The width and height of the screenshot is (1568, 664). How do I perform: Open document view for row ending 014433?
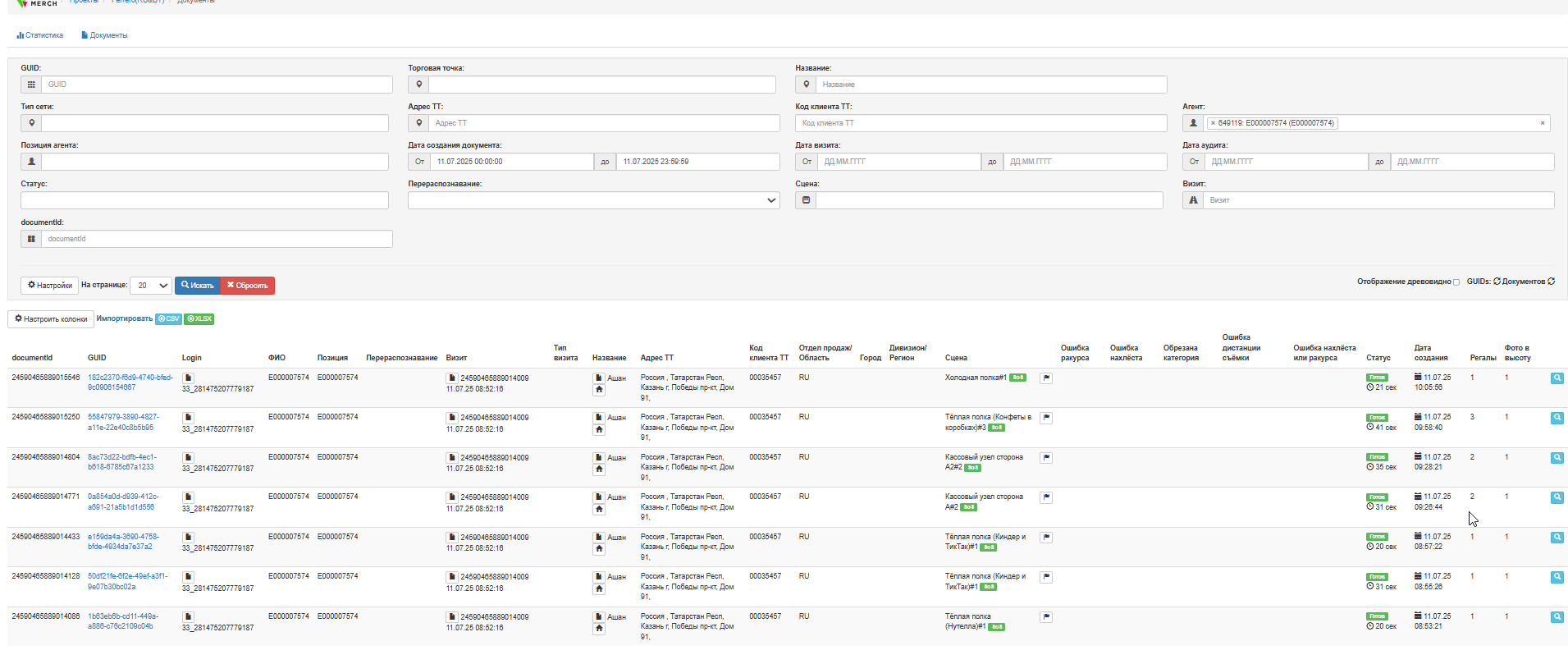1557,538
